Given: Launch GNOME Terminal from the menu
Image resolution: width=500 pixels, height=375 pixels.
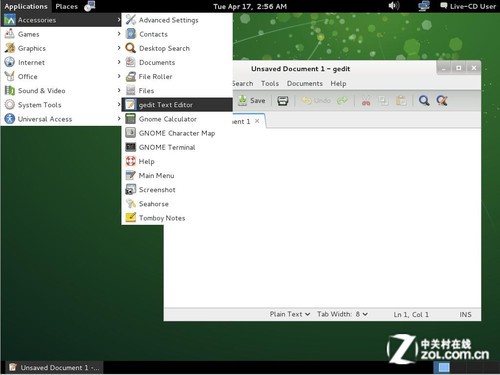Looking at the screenshot, I should point(177,147).
